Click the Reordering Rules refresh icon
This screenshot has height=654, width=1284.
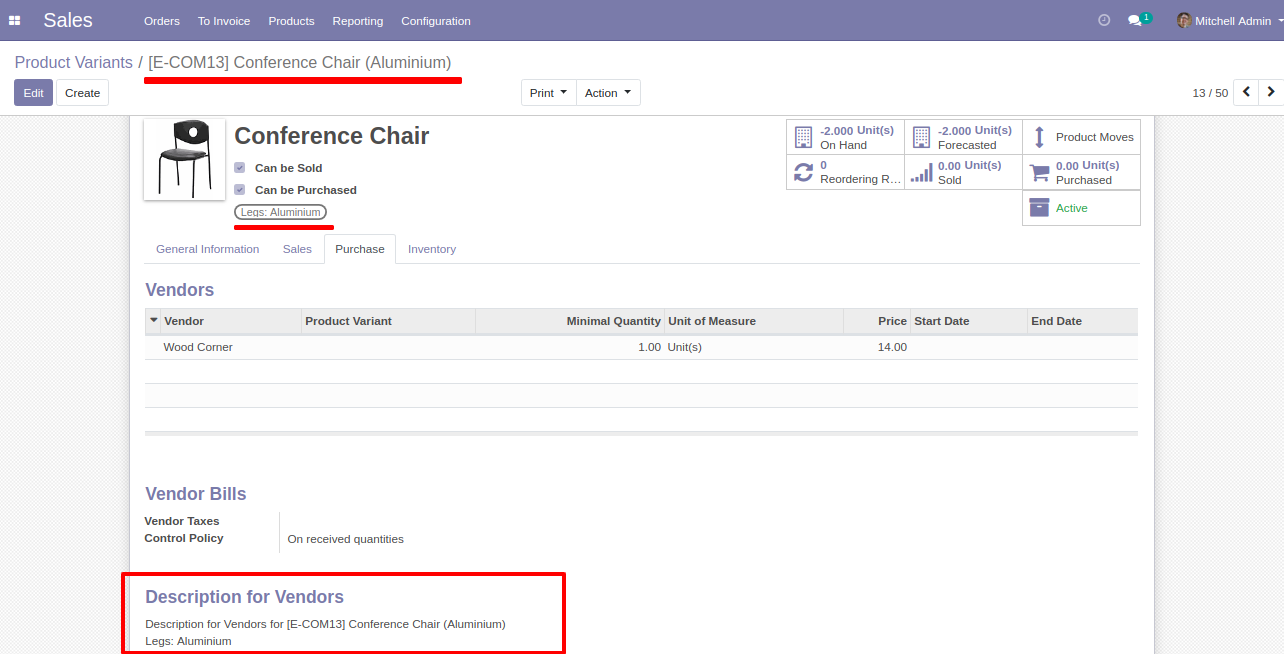(803, 172)
